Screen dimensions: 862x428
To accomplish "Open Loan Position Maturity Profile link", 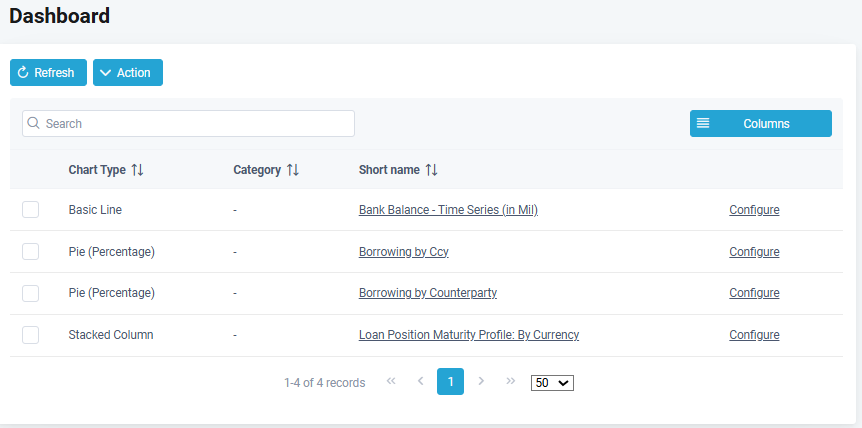I will pos(468,335).
